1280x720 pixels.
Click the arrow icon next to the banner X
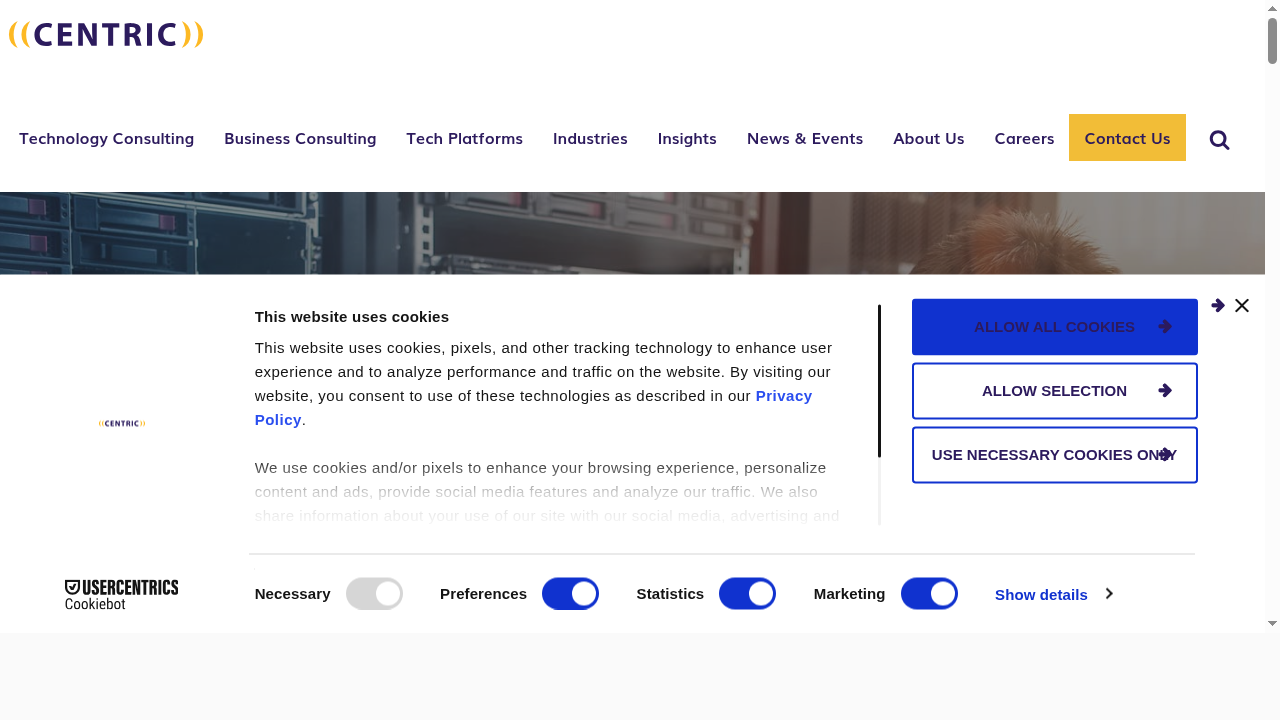click(1218, 306)
